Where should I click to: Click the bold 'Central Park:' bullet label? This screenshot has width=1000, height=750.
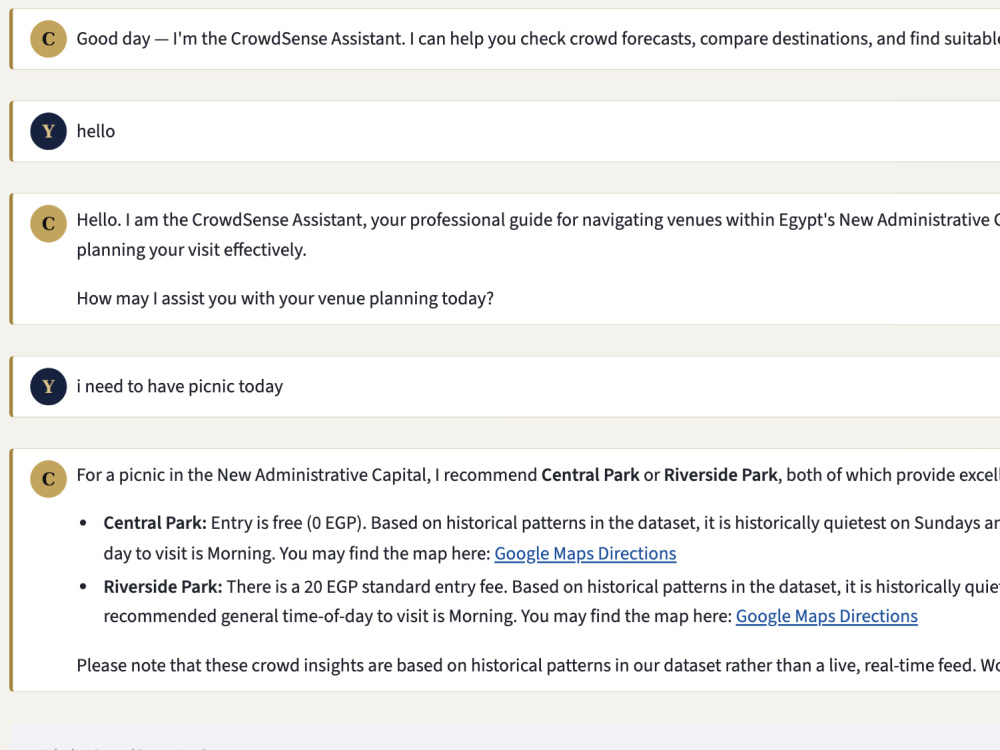(x=155, y=523)
